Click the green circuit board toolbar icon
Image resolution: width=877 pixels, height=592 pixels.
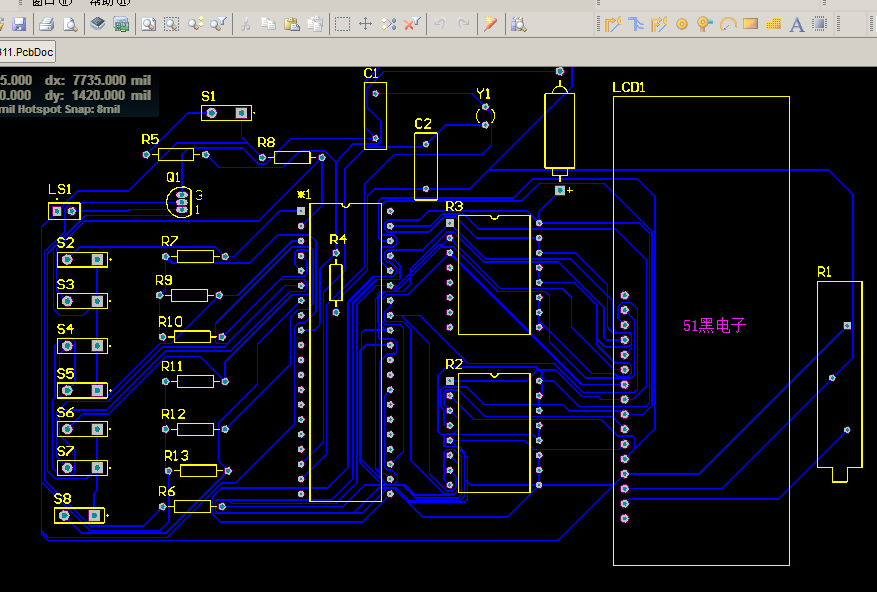[x=121, y=24]
